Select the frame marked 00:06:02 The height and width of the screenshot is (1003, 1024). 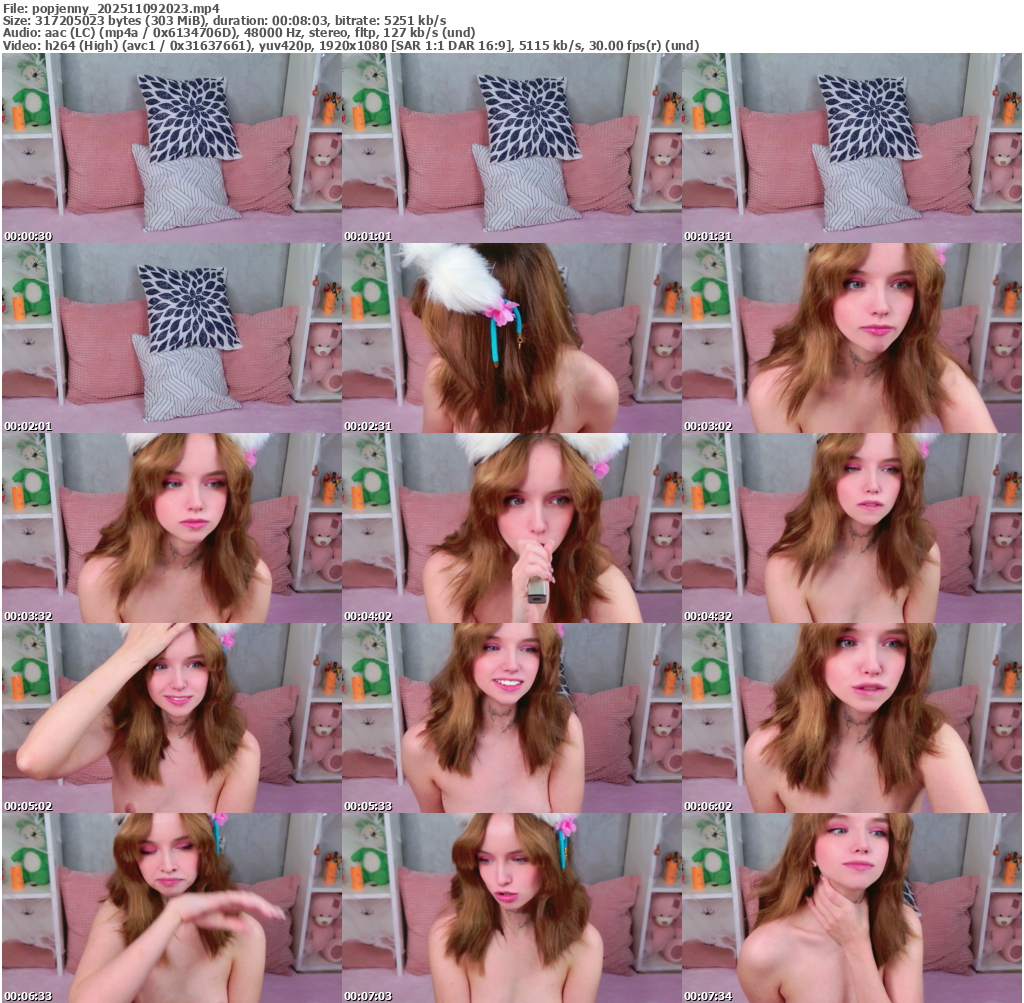click(851, 718)
